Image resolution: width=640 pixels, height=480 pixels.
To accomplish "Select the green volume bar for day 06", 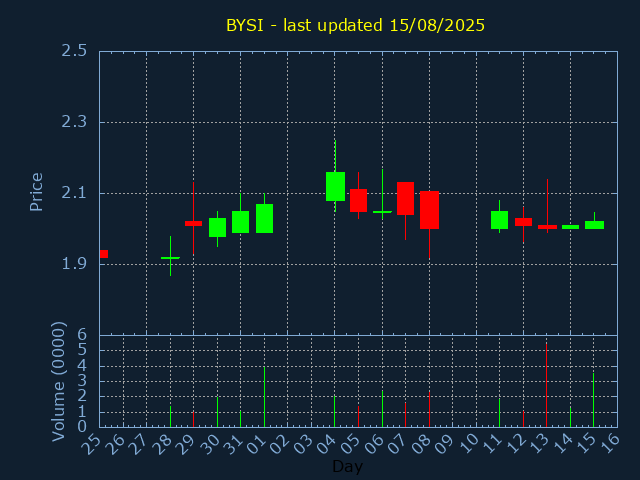I will point(382,409).
